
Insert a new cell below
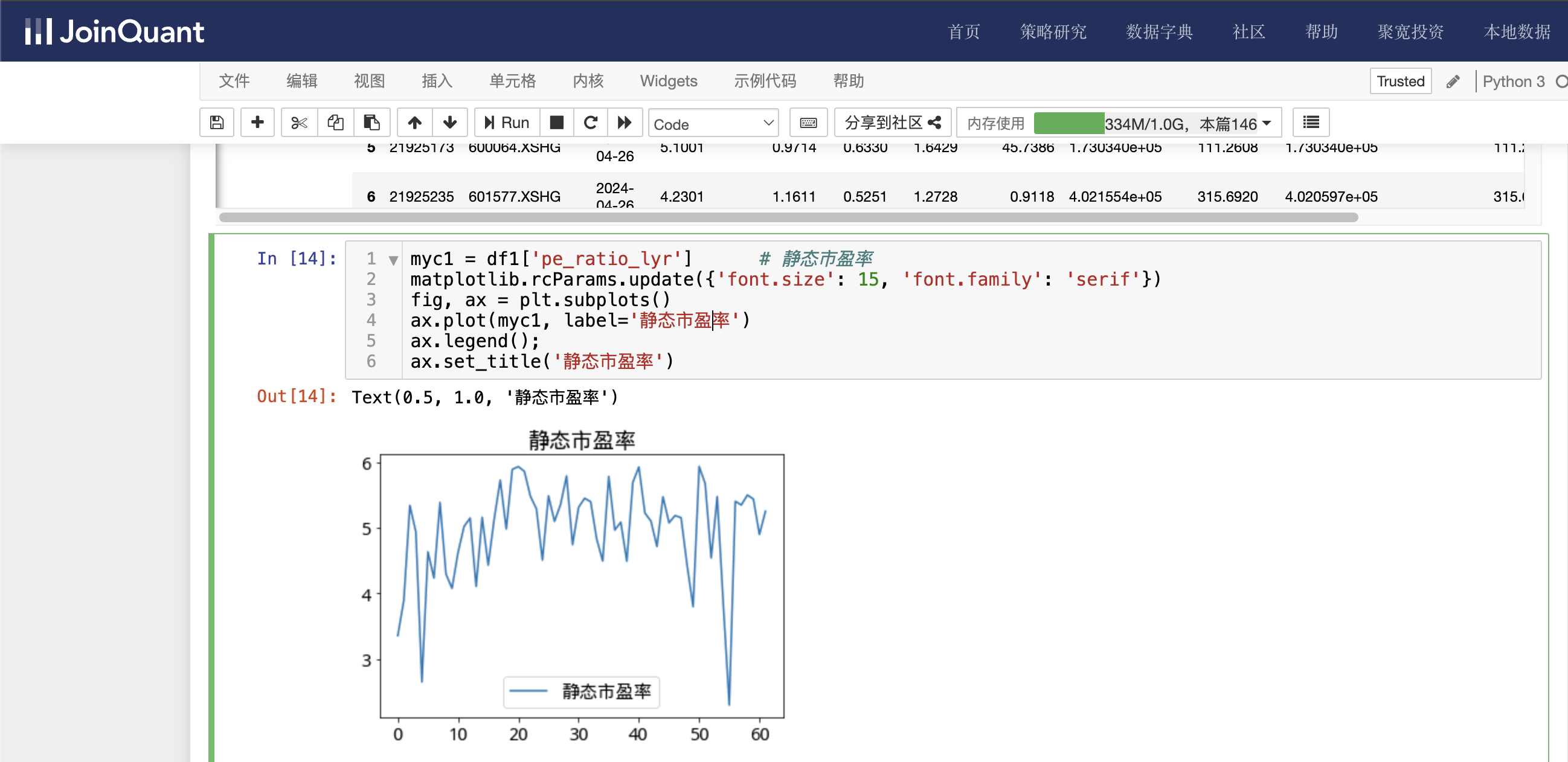point(257,123)
